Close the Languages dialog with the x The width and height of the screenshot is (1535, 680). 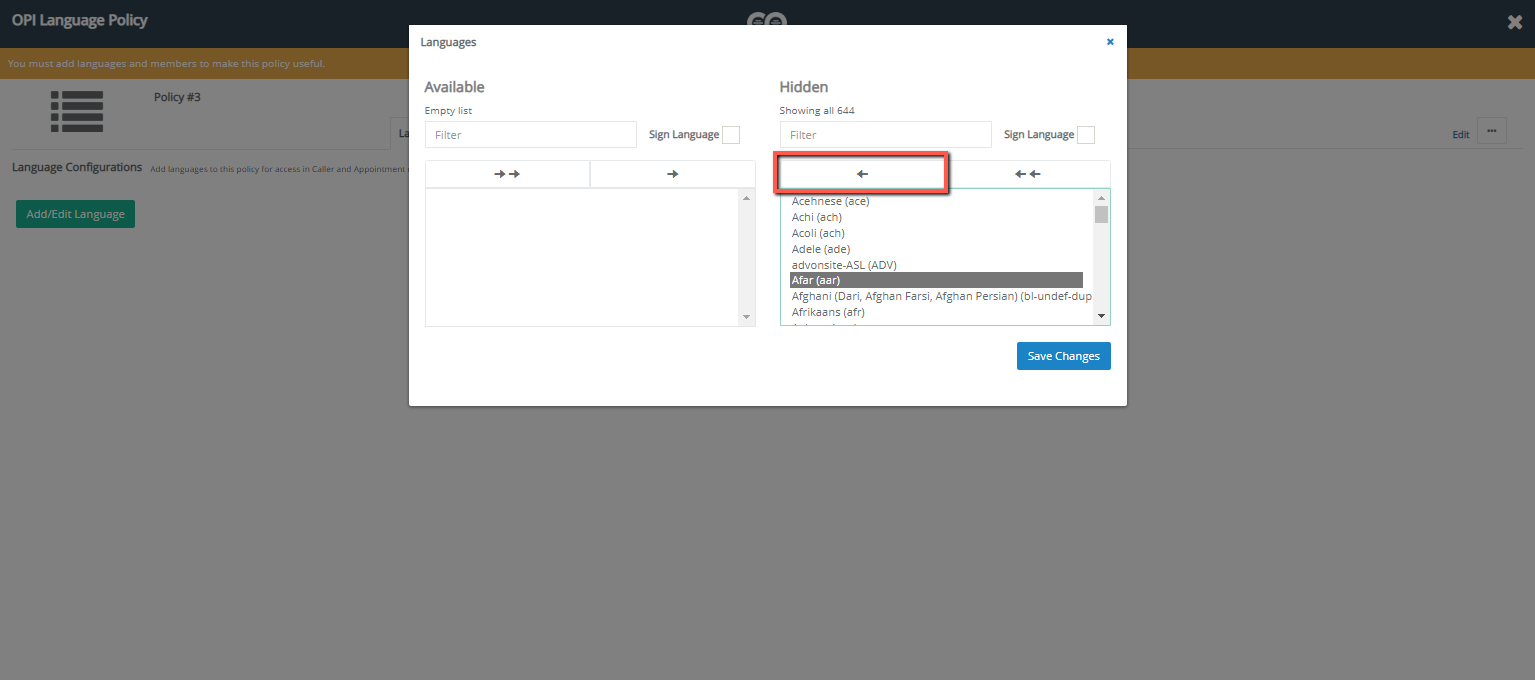tap(1110, 42)
